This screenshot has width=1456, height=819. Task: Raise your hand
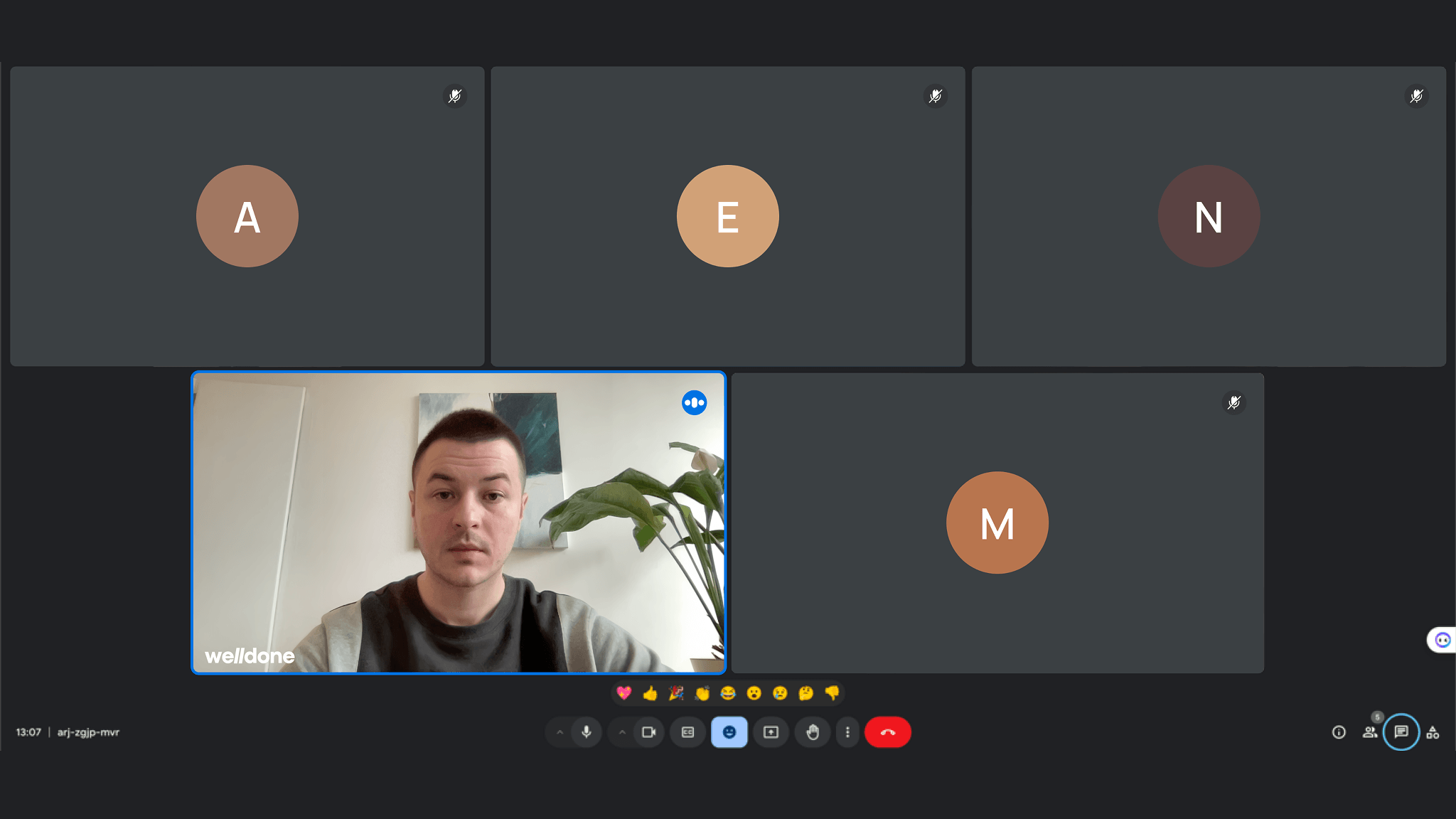[x=813, y=732]
